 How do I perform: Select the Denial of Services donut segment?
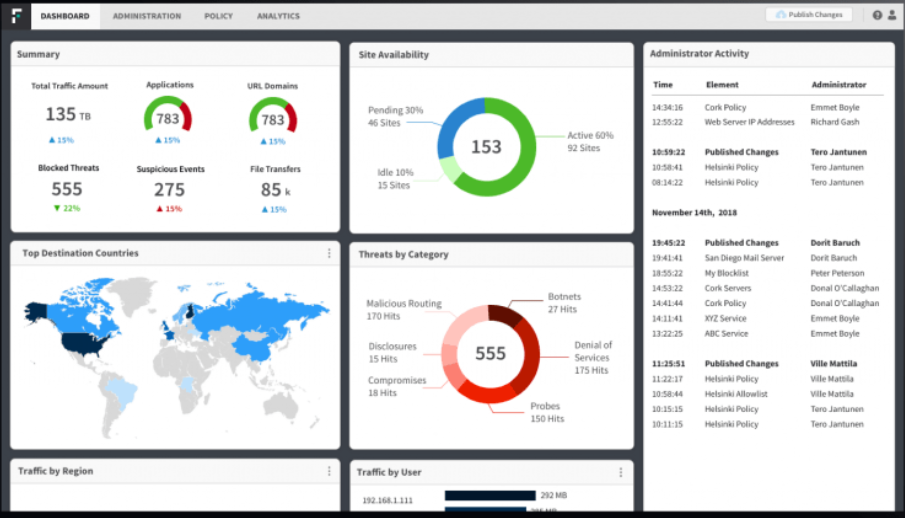[x=526, y=355]
